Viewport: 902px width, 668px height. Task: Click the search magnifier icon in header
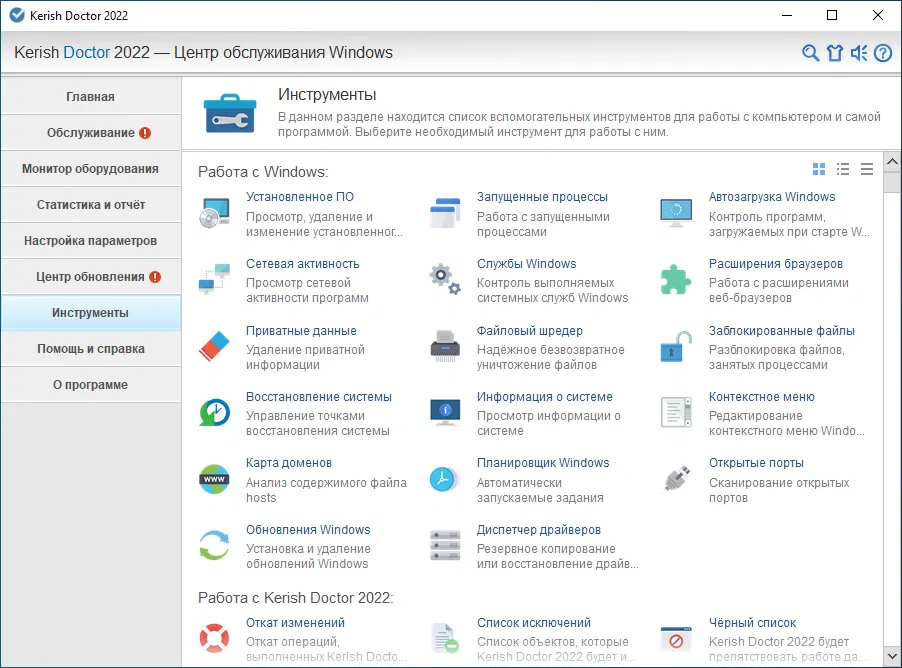[811, 53]
